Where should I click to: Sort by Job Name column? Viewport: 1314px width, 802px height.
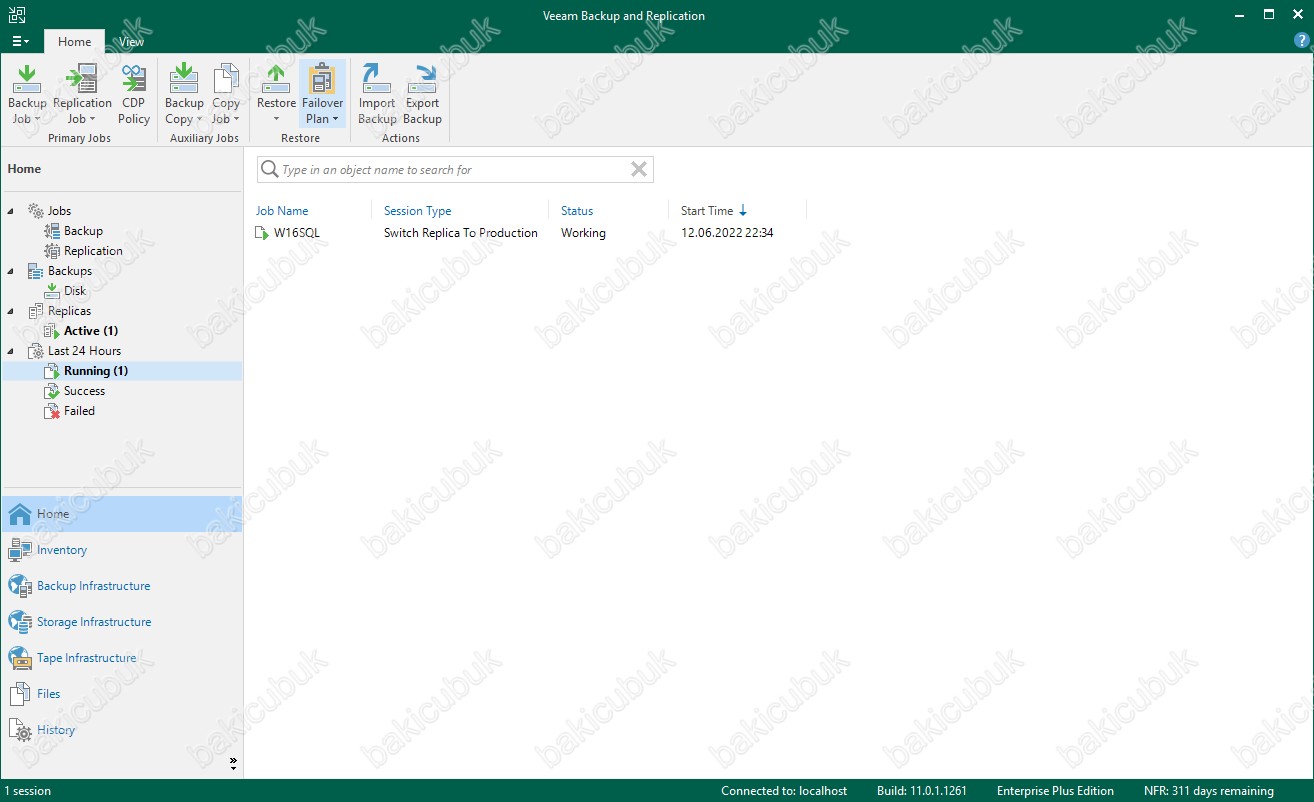coord(282,211)
